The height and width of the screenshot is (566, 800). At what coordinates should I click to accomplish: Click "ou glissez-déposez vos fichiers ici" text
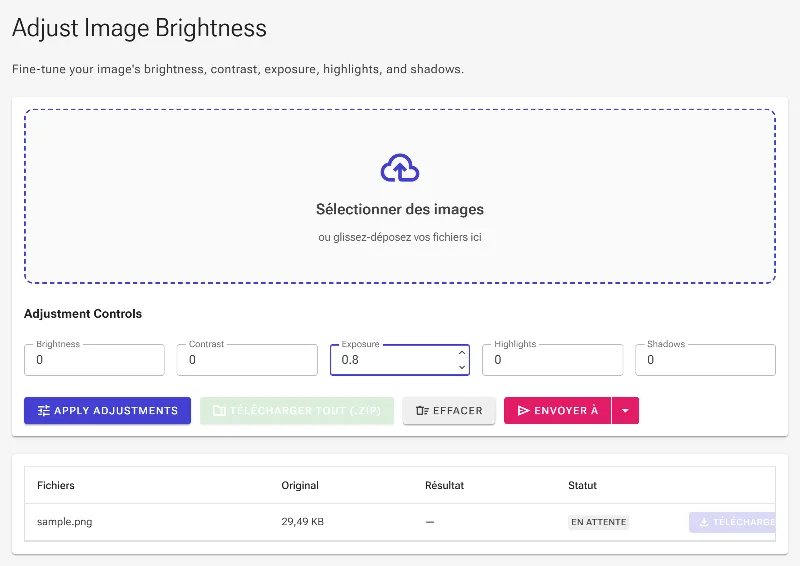pos(400,237)
